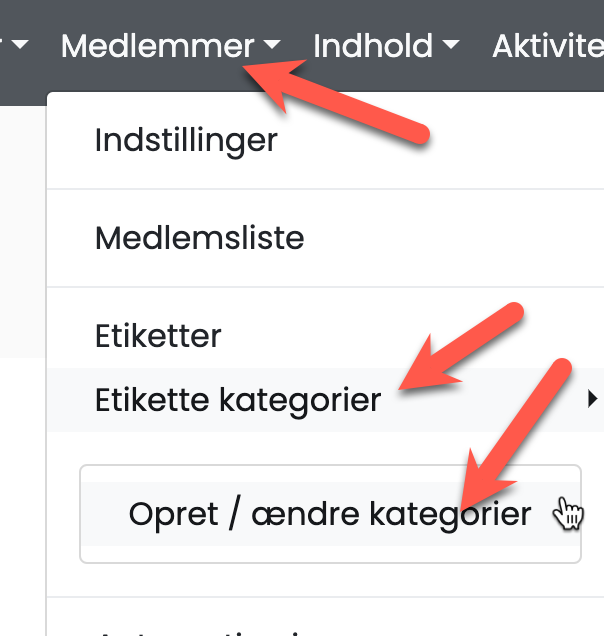Select Indstillinger from the Medlemmer menu
The height and width of the screenshot is (636, 604).
pos(186,140)
